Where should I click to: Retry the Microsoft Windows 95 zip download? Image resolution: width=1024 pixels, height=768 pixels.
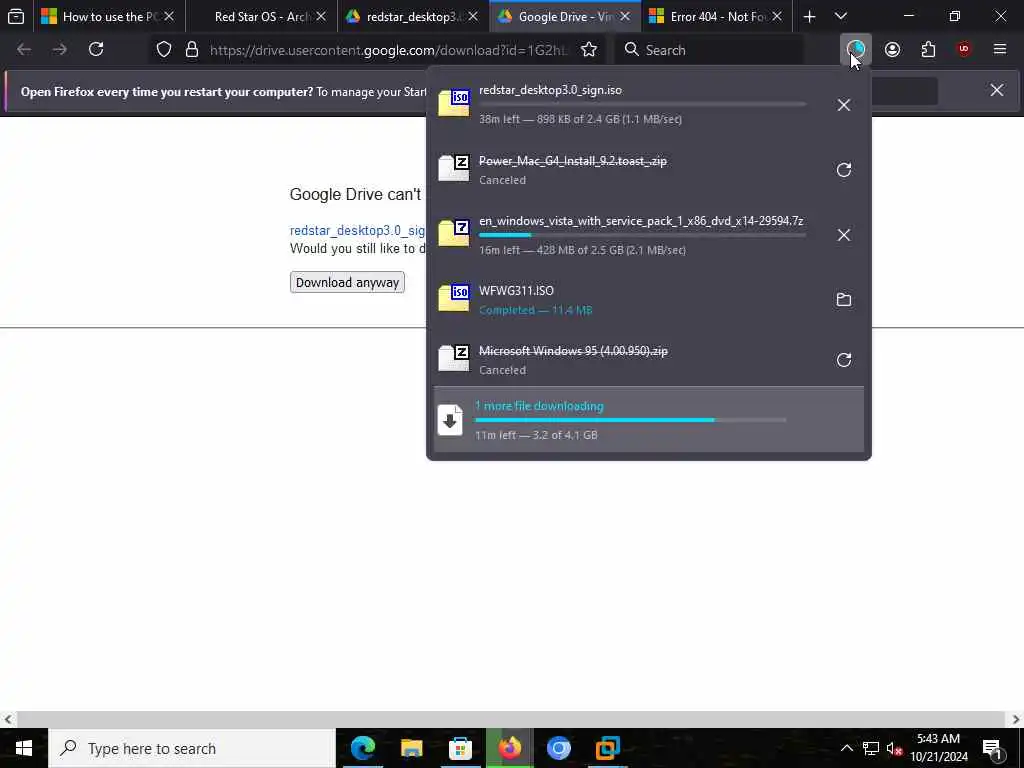click(844, 360)
